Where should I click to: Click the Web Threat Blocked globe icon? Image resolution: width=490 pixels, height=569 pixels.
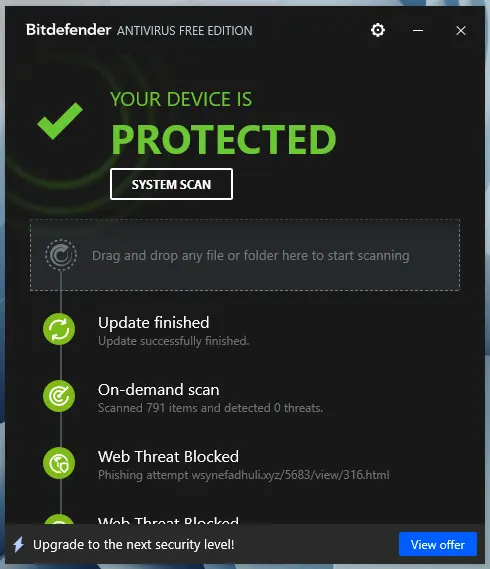click(59, 463)
